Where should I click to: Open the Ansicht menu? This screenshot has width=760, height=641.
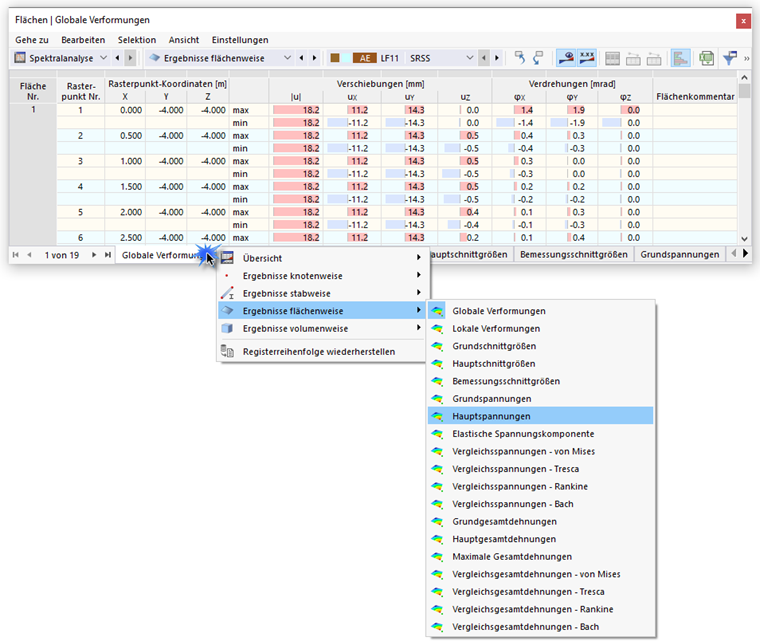point(184,40)
